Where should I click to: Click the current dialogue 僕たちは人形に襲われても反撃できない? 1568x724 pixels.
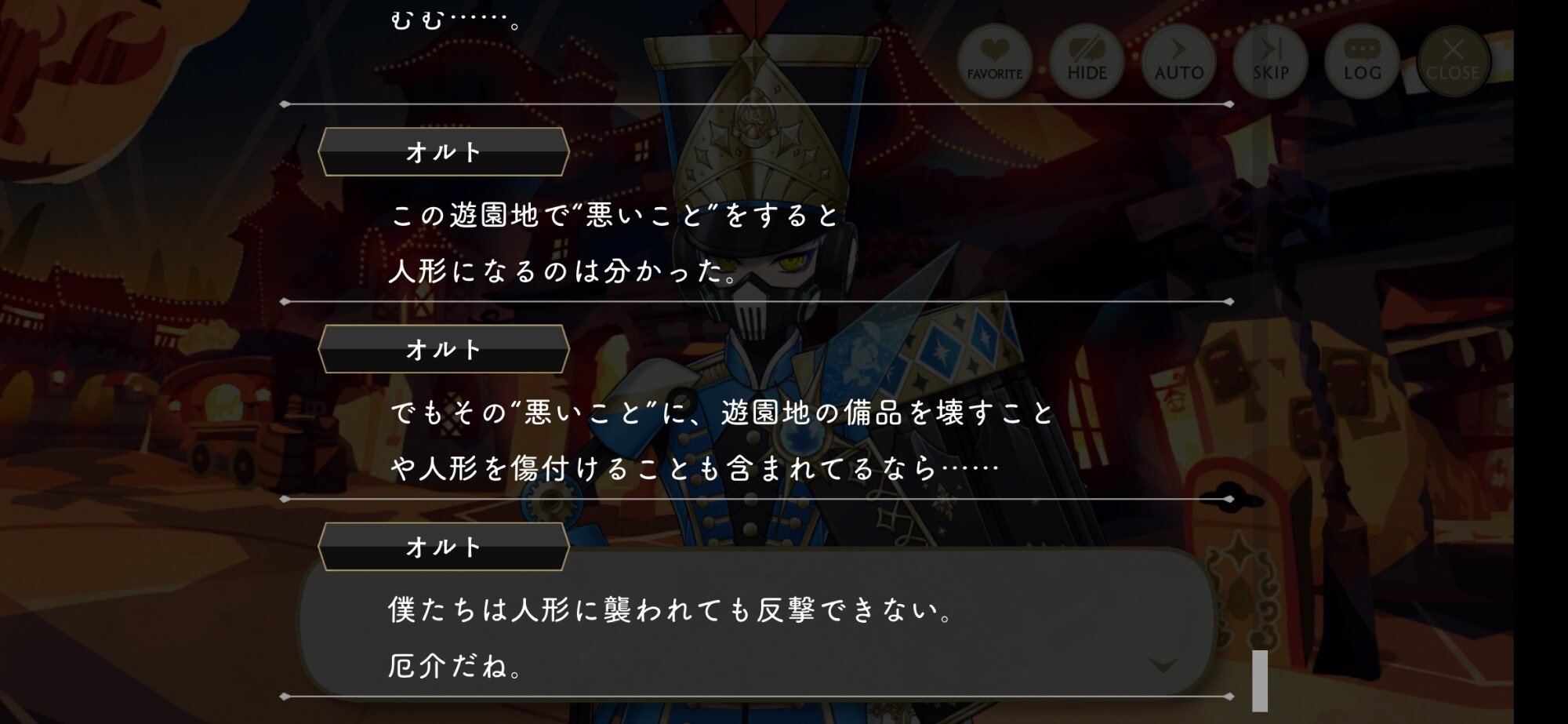(670, 609)
